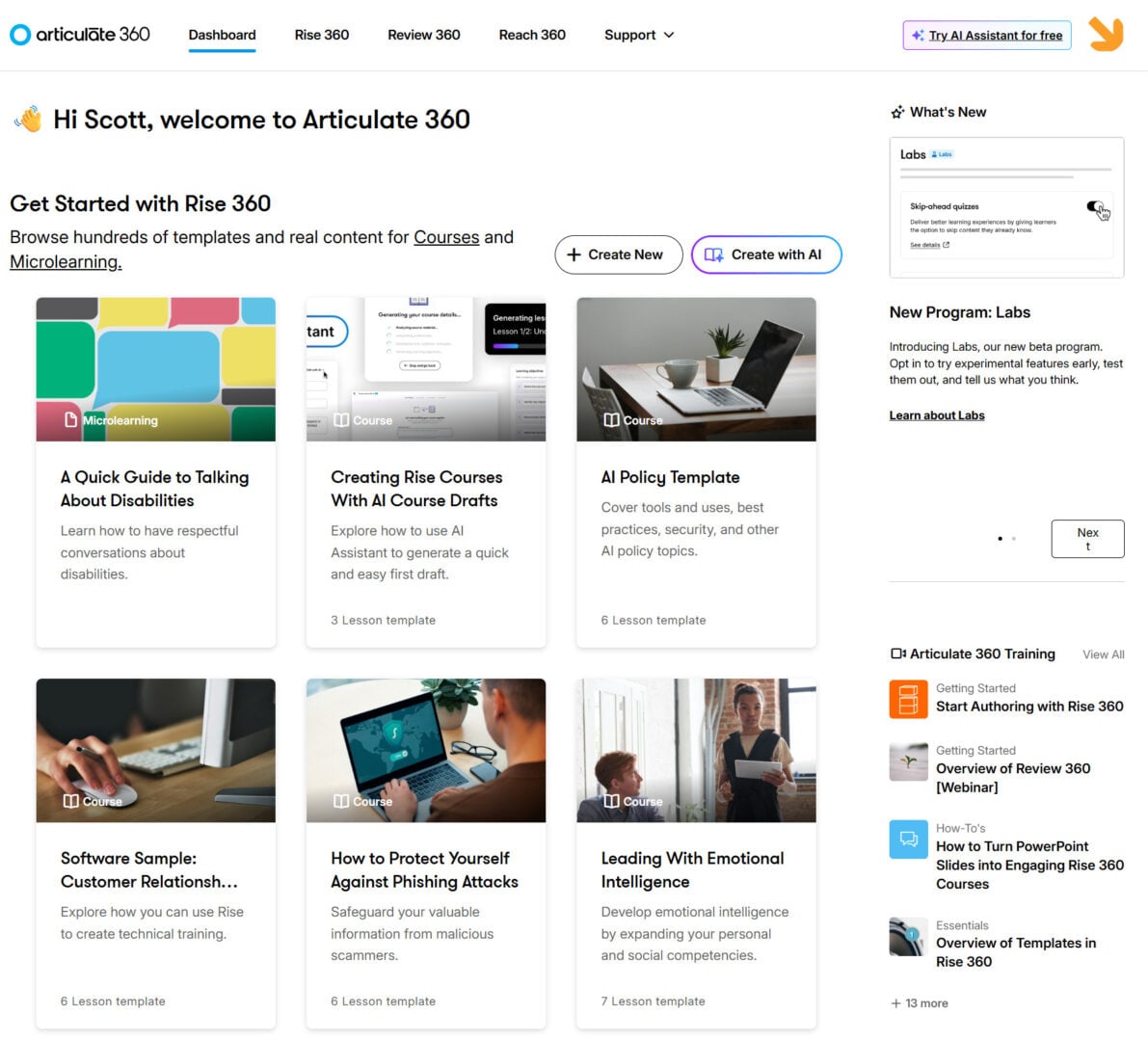Open the AI Course Drafts card thumbnail
This screenshot has width=1148, height=1041.
(426, 369)
